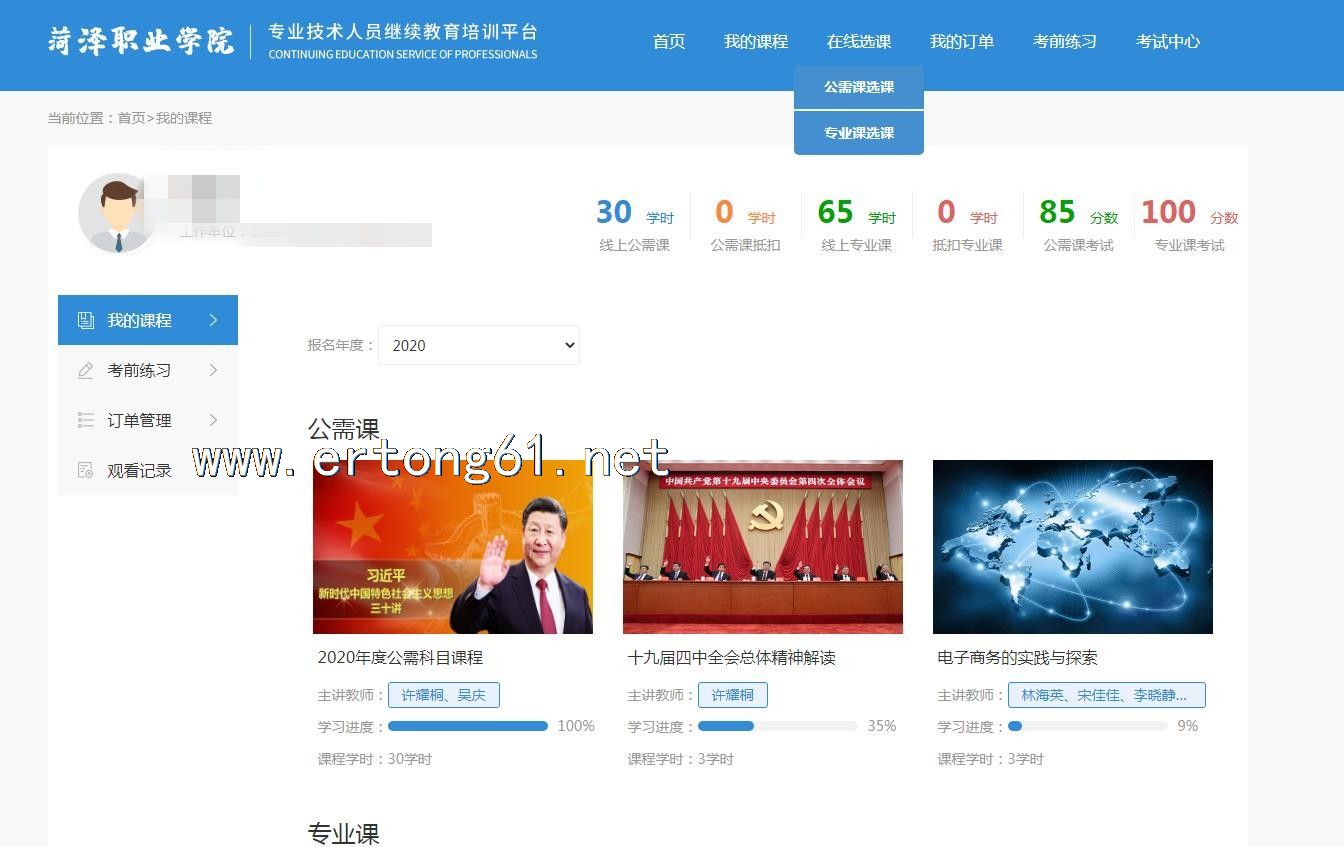Screen dimensions: 1344x847
Task: Click the user profile avatar image
Action: [117, 213]
